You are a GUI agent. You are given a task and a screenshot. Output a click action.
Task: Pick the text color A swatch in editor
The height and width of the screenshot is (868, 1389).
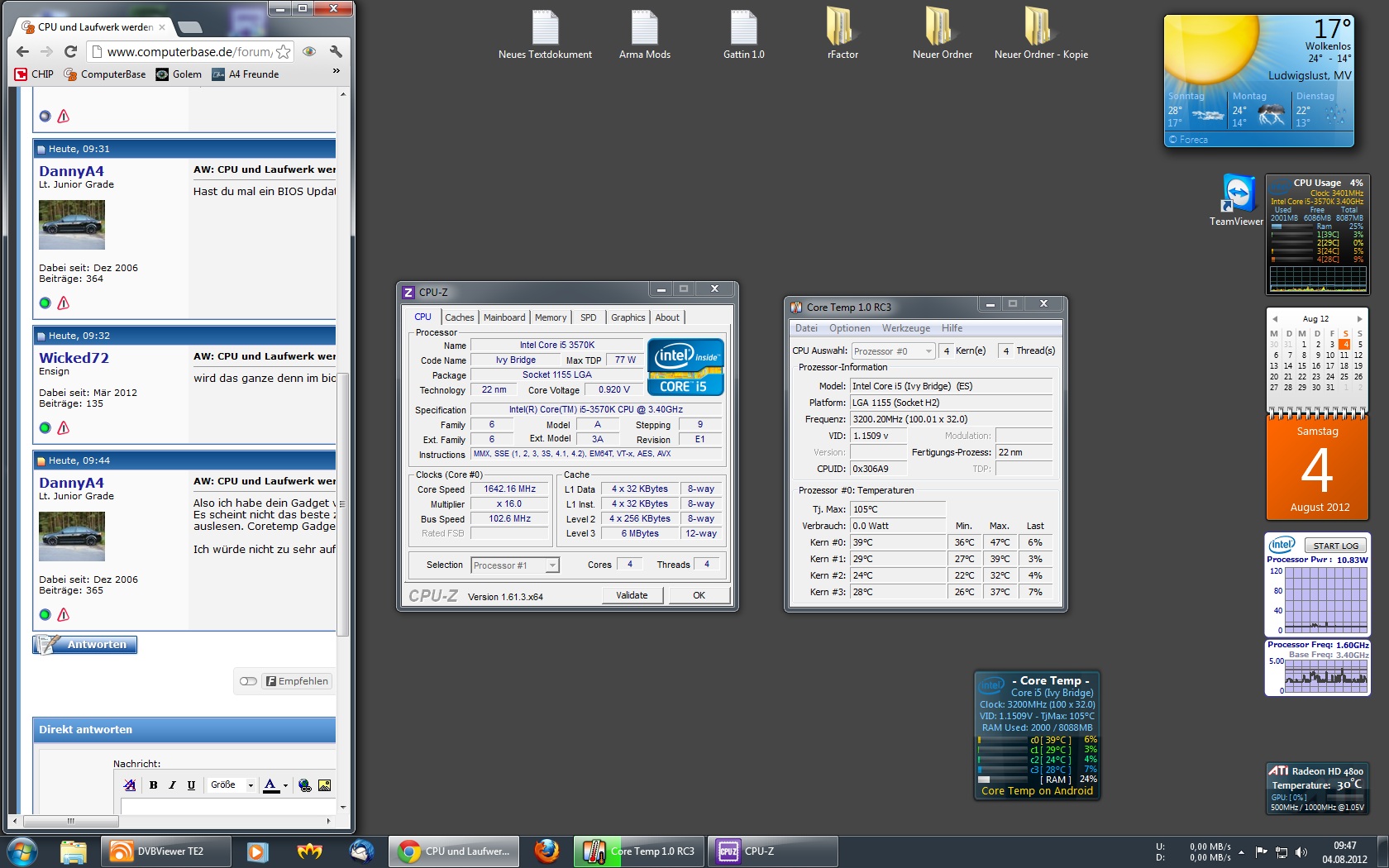[271, 785]
